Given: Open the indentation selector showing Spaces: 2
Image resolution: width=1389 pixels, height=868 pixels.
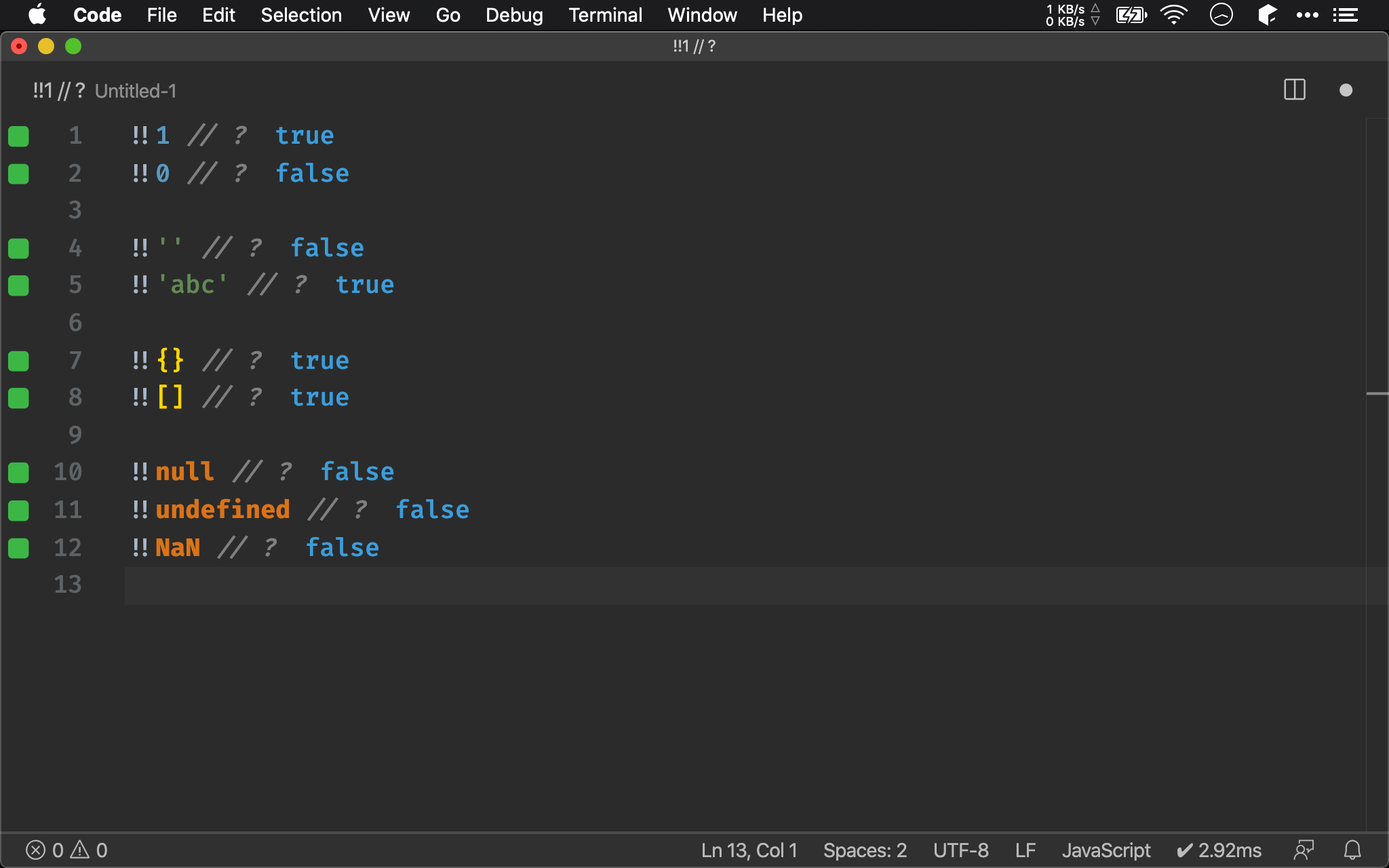Looking at the screenshot, I should pyautogui.click(x=864, y=850).
